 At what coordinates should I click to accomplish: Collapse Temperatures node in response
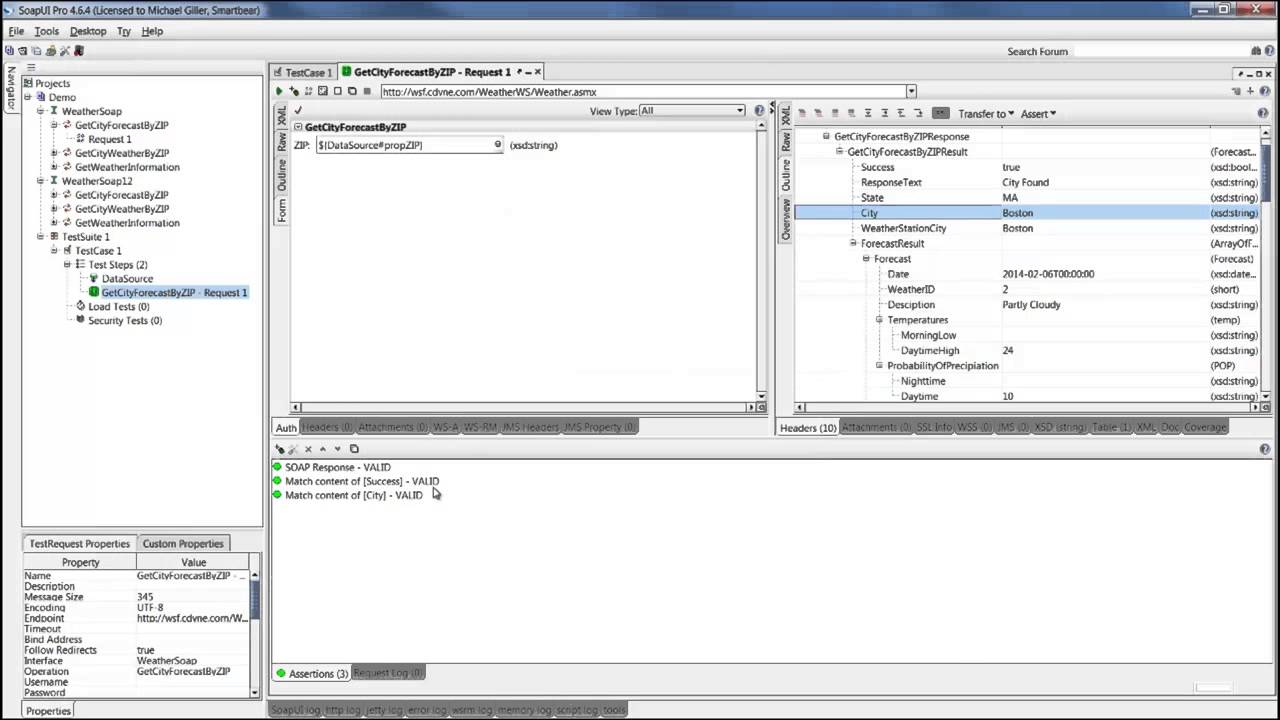pos(879,320)
